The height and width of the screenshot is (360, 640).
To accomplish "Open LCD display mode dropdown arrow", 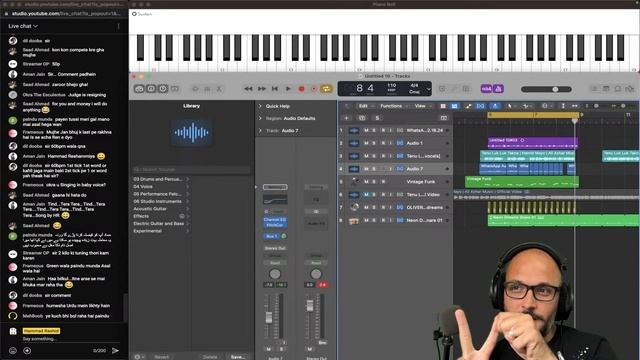I will click(x=428, y=89).
